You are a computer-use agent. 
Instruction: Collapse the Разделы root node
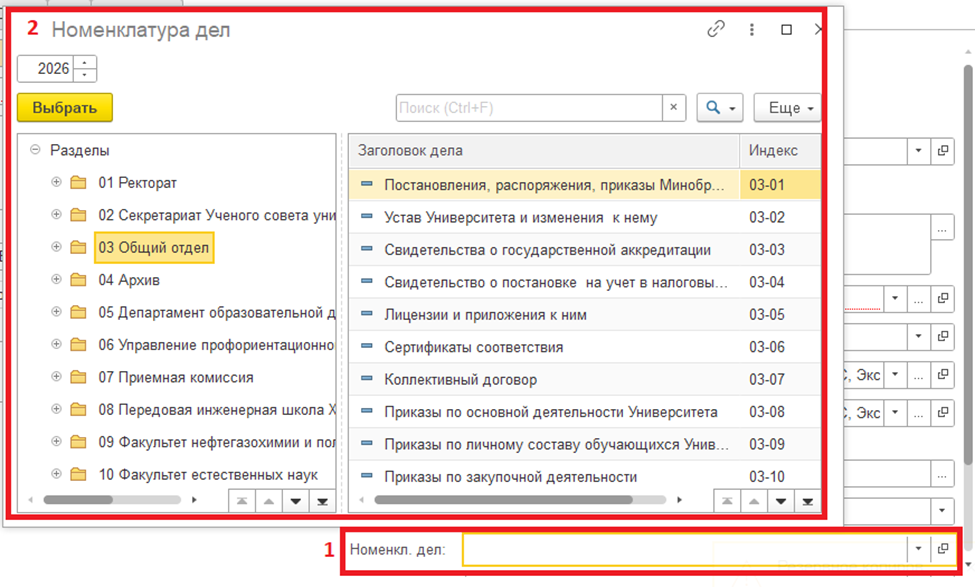(x=36, y=150)
